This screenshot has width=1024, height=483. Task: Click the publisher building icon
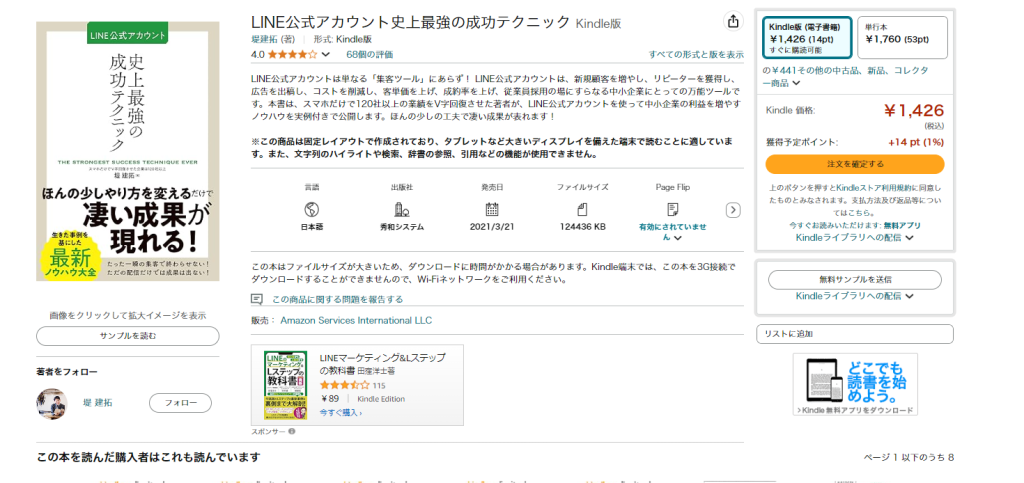tap(402, 209)
